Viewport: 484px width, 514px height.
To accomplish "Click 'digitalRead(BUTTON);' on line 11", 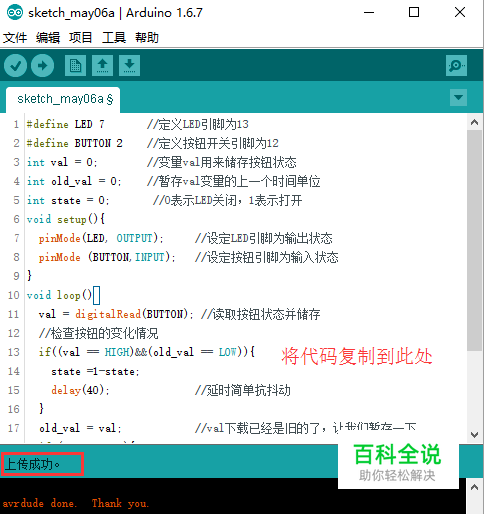I will (134, 314).
